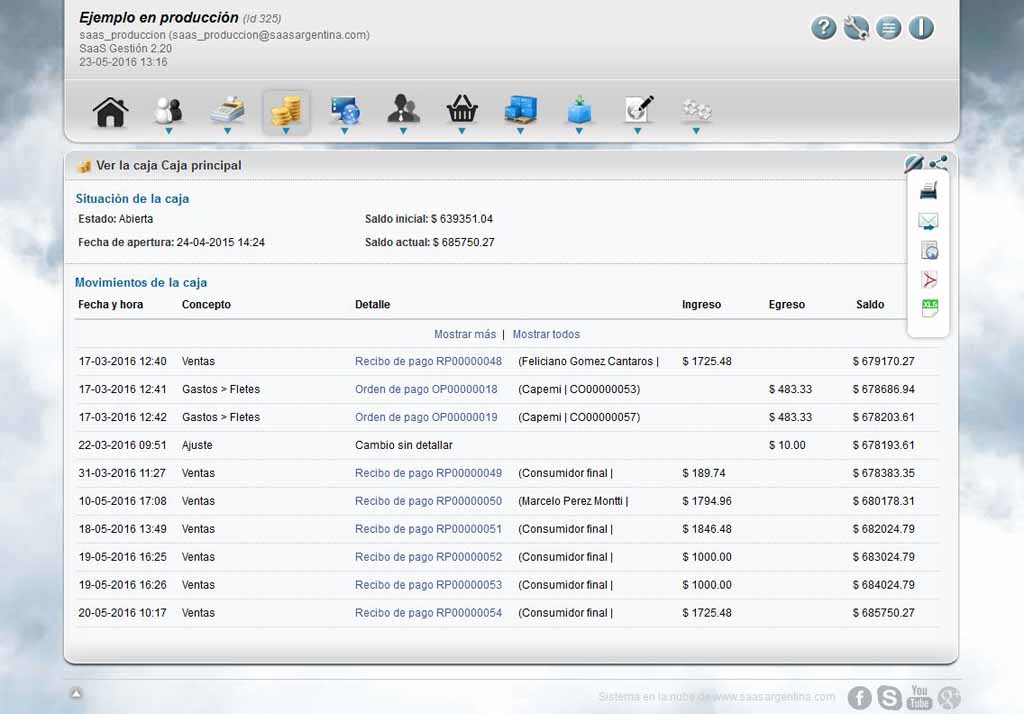Open the Google Plus icon in footer
This screenshot has width=1024, height=714.
pos(949,698)
